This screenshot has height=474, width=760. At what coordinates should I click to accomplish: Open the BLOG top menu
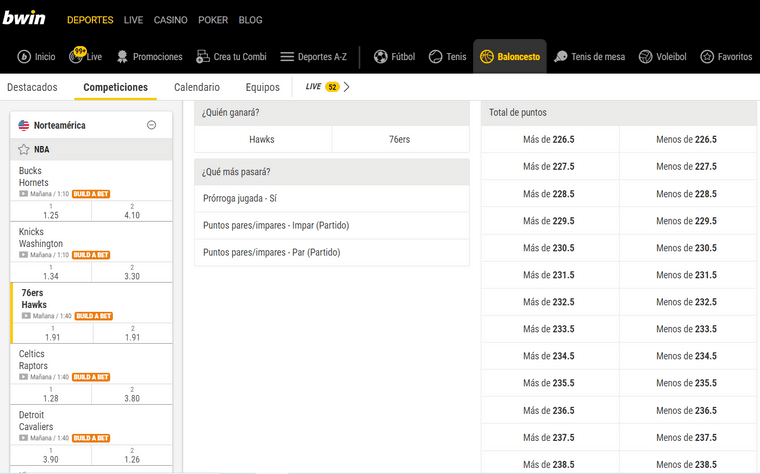click(250, 20)
